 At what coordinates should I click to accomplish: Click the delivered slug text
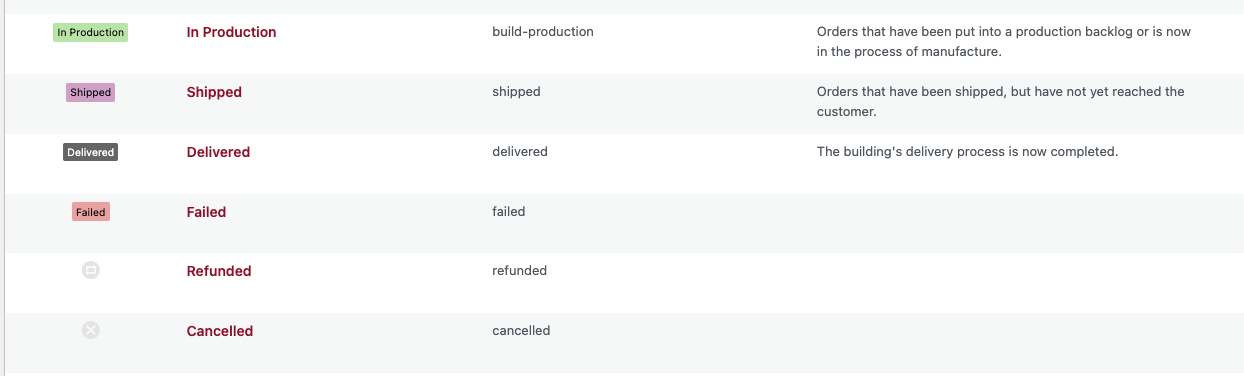pos(520,151)
